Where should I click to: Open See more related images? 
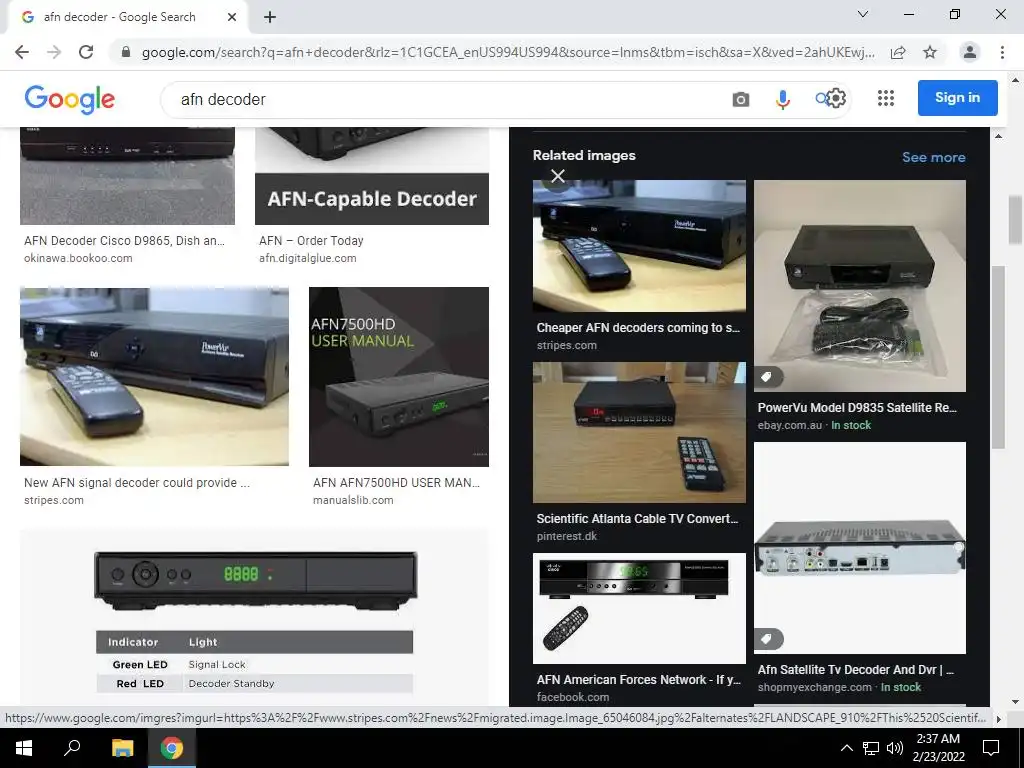[933, 157]
